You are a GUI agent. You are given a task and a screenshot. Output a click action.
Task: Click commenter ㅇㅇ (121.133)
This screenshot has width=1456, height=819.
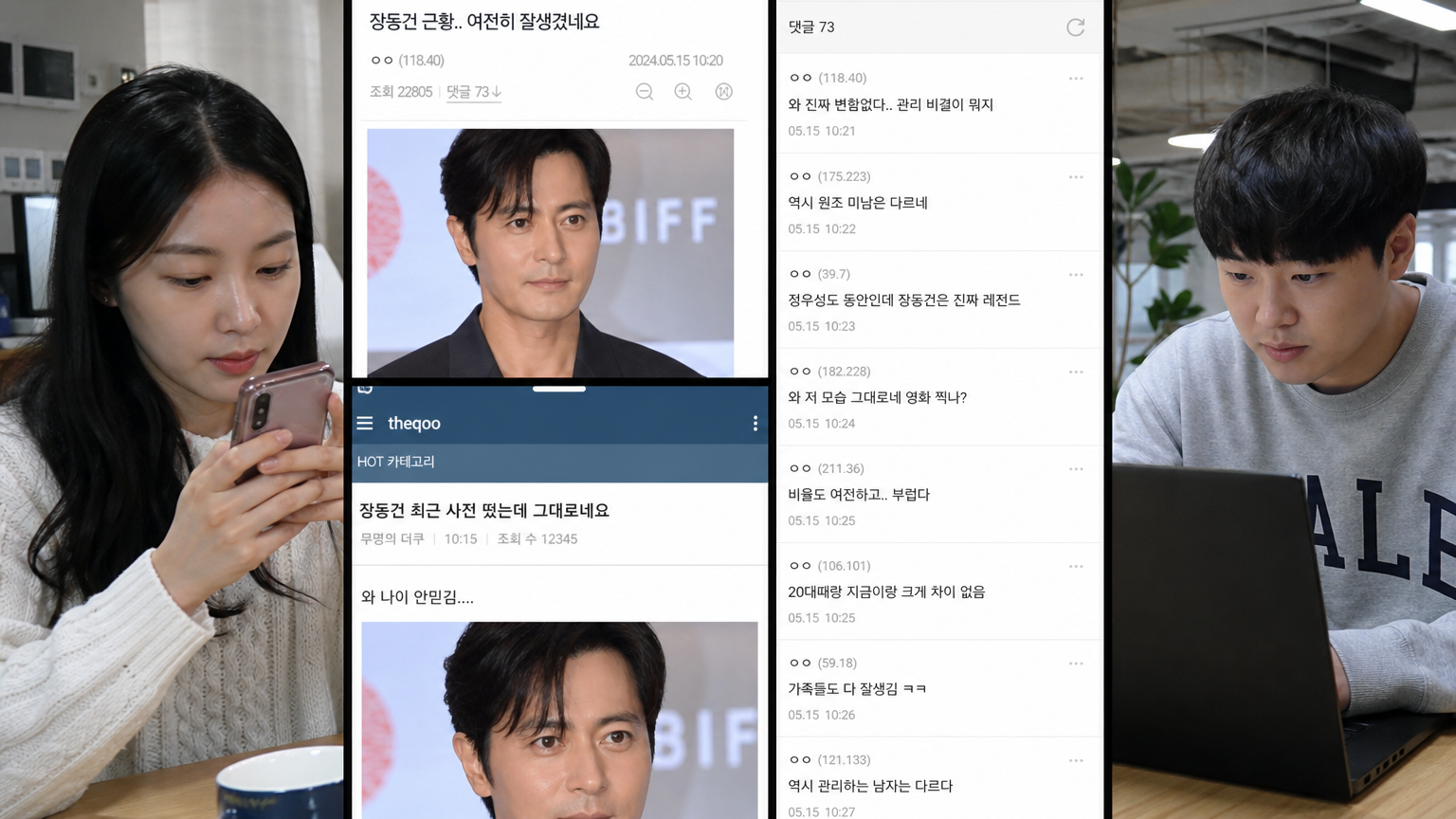[829, 760]
